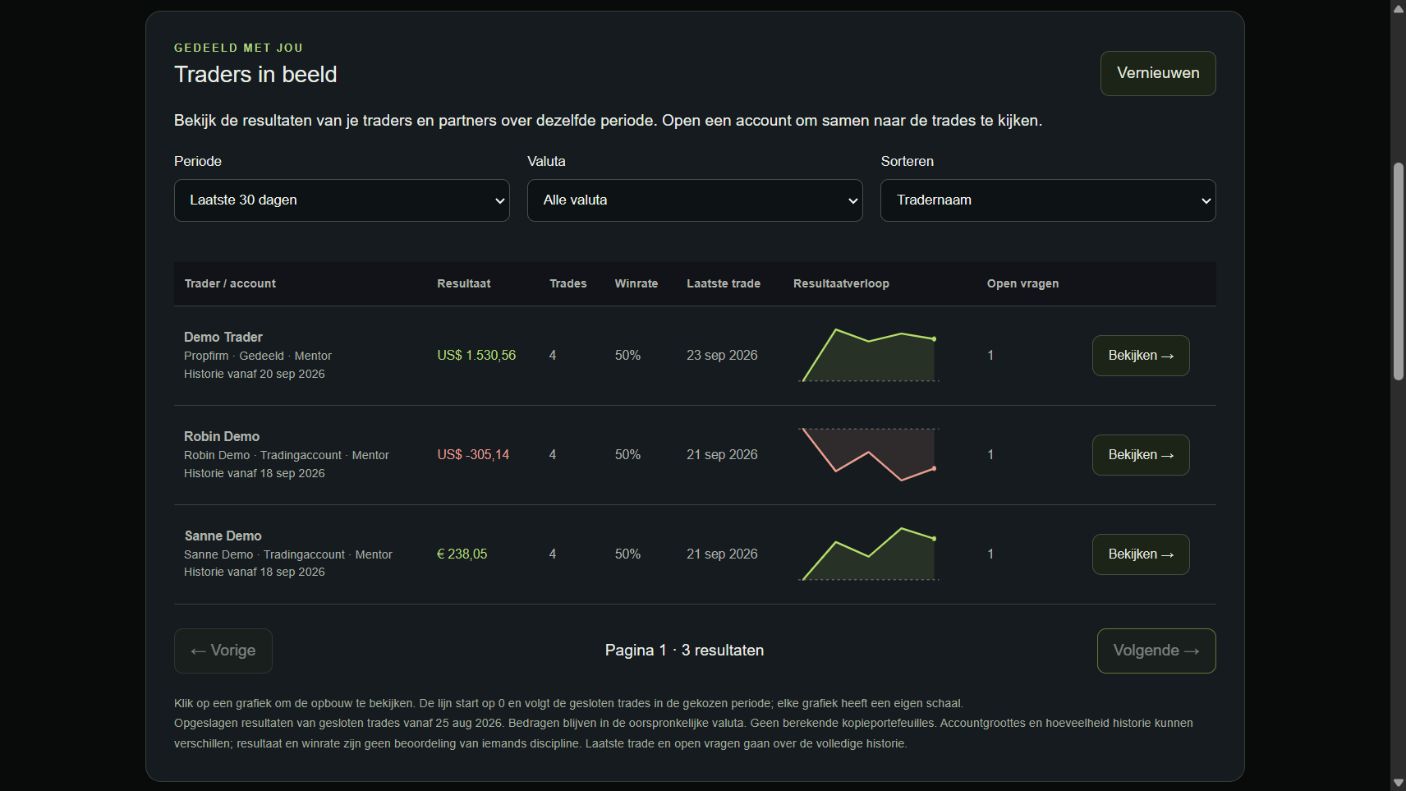Click 'Sanne Demo · Tradingaccount · Mentor' text
This screenshot has height=791, width=1406.
[288, 555]
